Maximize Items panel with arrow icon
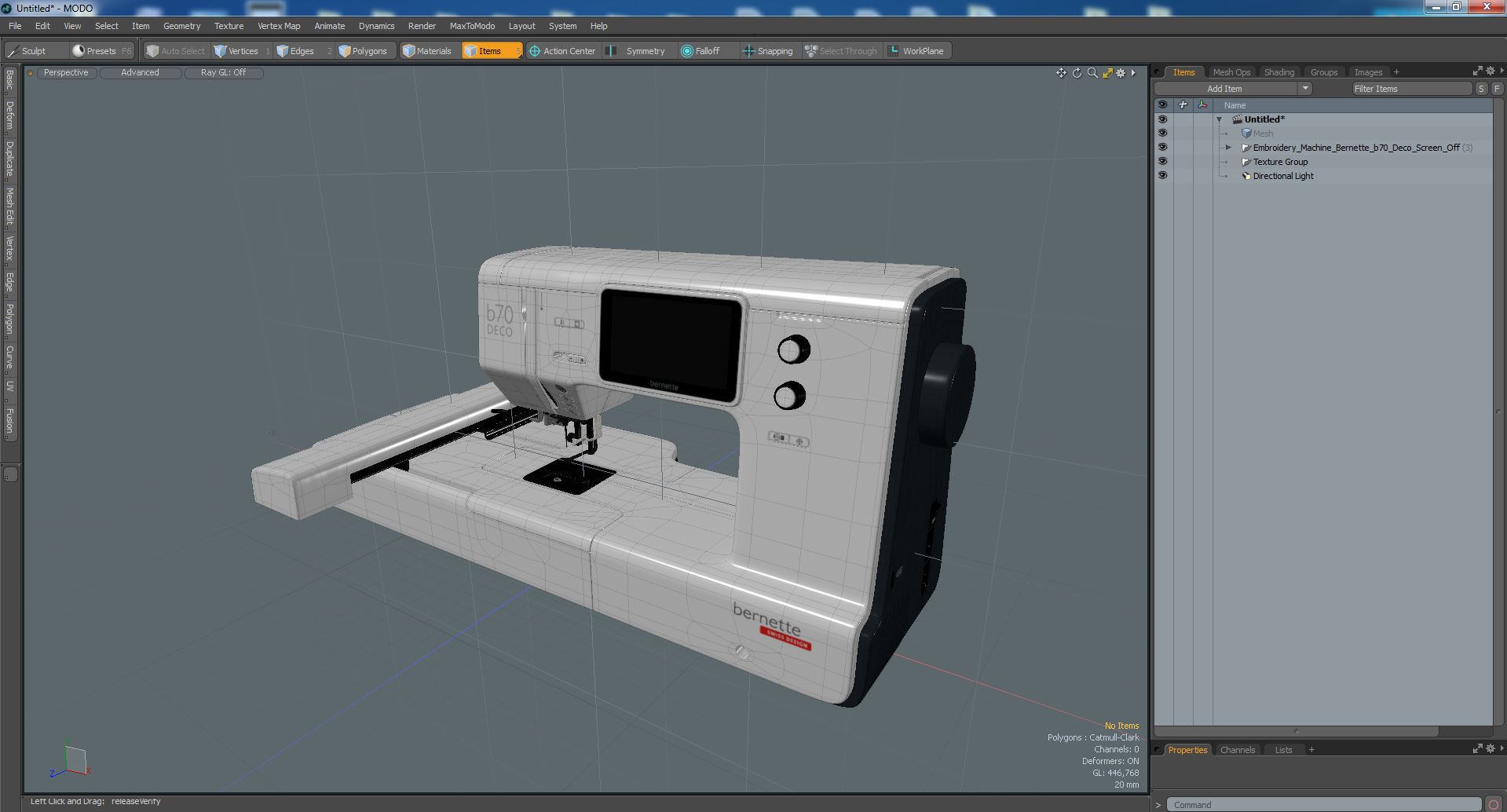1507x812 pixels. 1477,71
